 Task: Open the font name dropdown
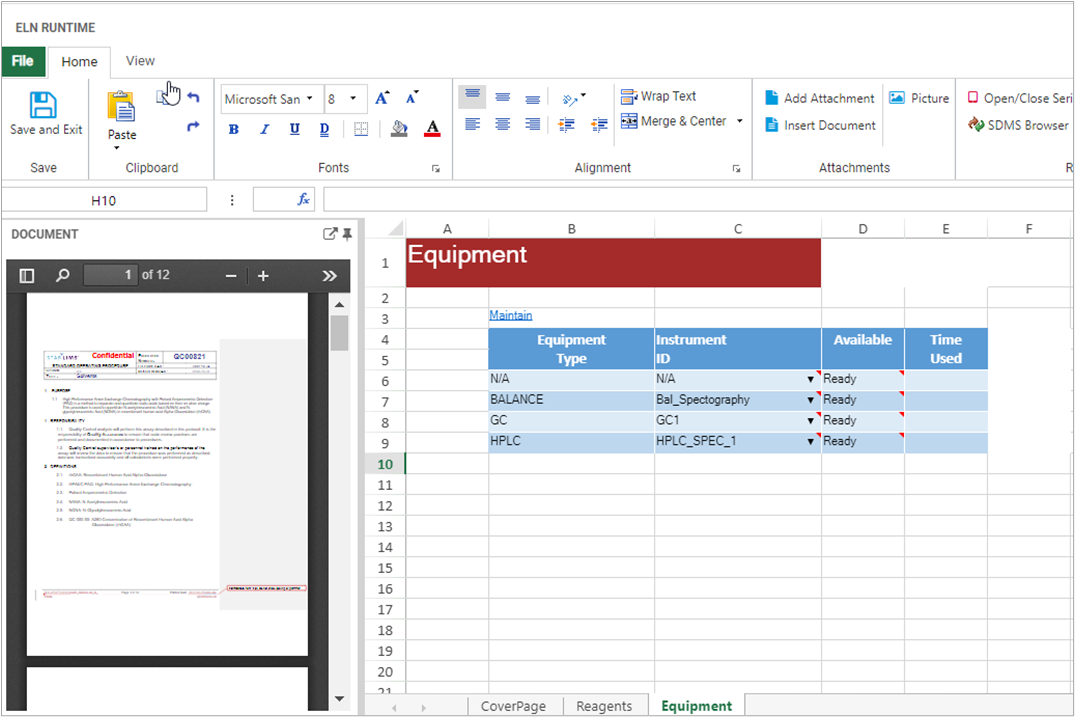click(x=310, y=98)
